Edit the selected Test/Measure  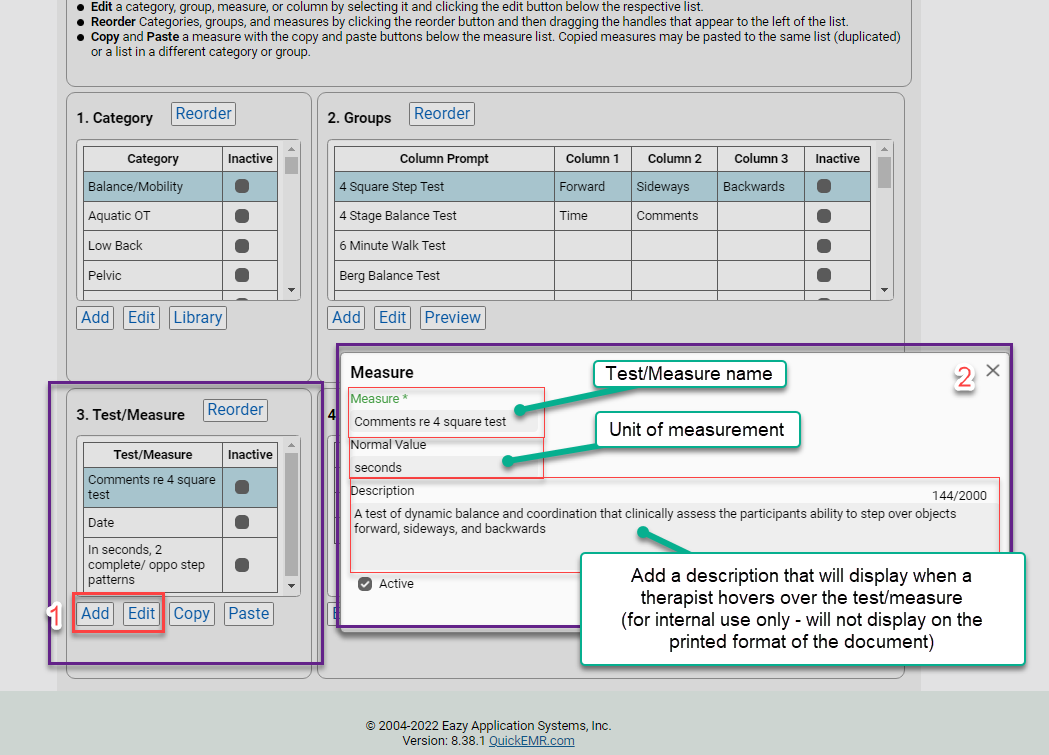141,614
